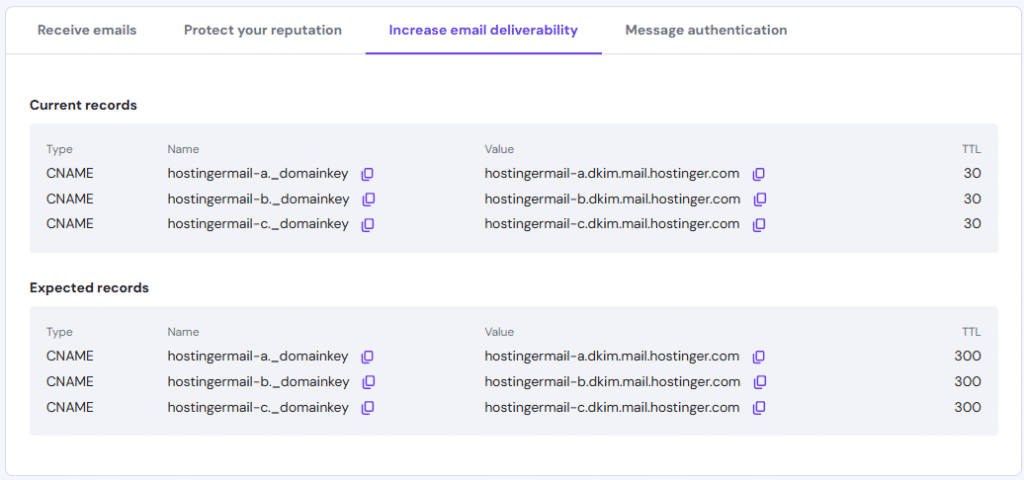Click CNAME type of expected hostingermail-a record
This screenshot has height=480, width=1024.
[70, 356]
